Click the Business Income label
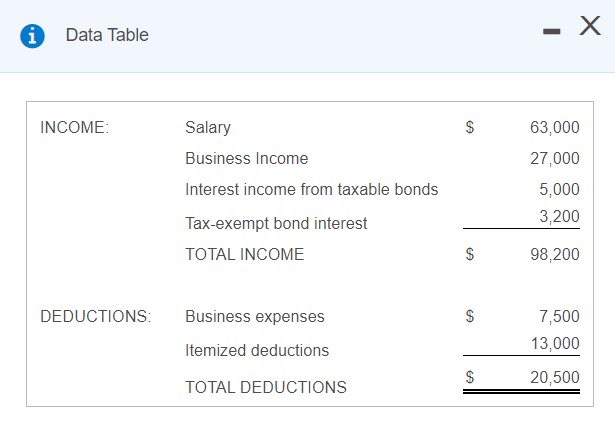Image resolution: width=615 pixels, height=423 pixels. (x=247, y=159)
